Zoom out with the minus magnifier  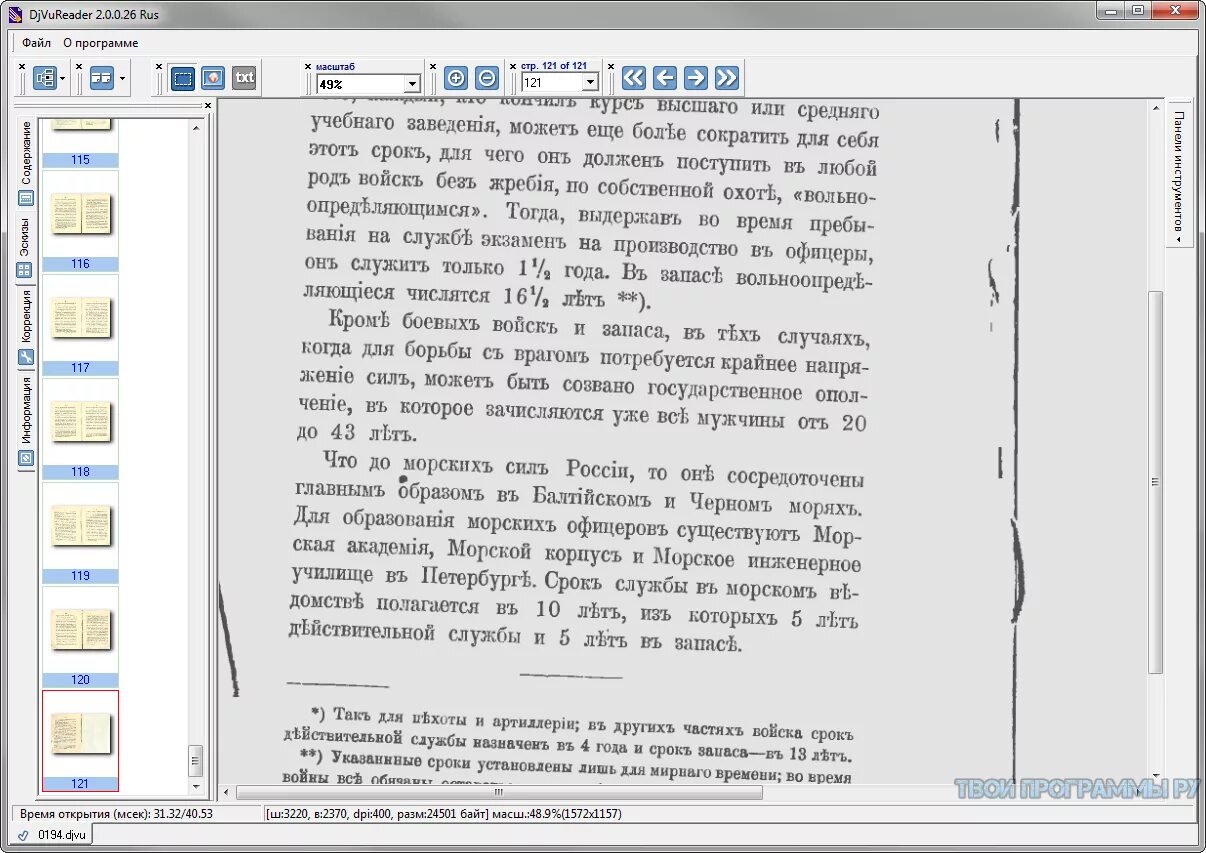pyautogui.click(x=486, y=77)
